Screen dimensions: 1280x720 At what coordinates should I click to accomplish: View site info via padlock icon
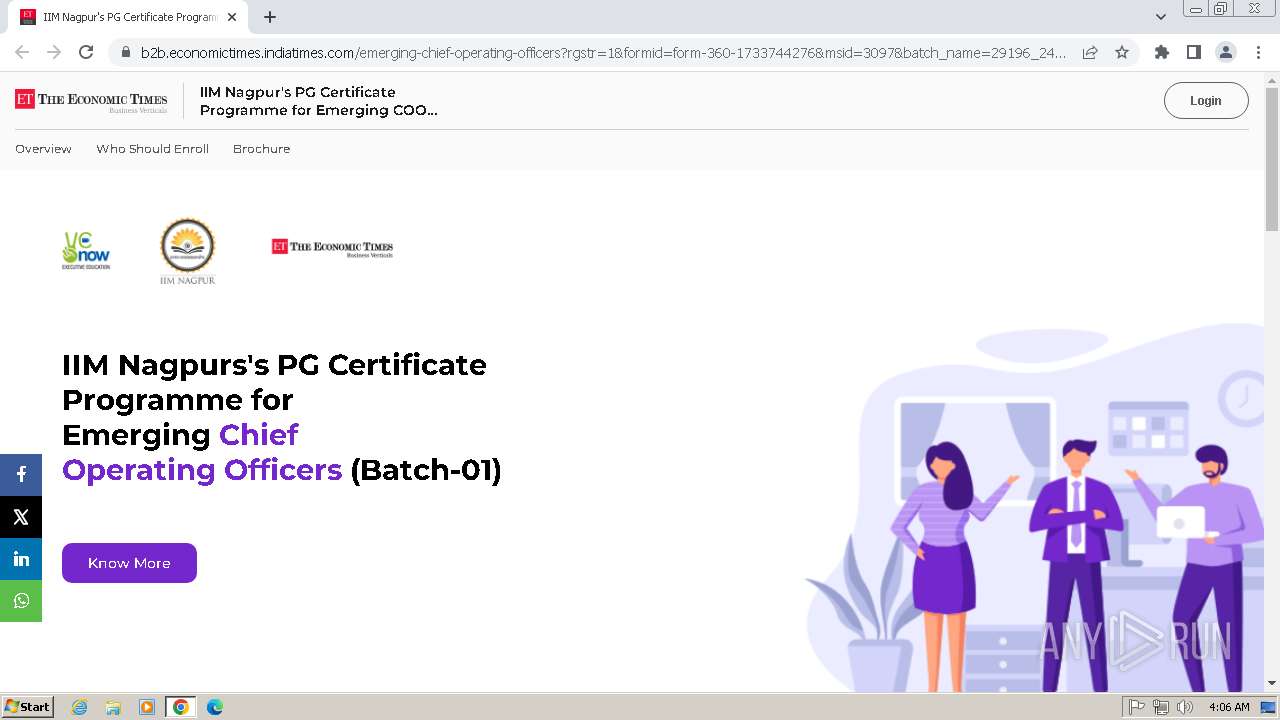click(125, 52)
